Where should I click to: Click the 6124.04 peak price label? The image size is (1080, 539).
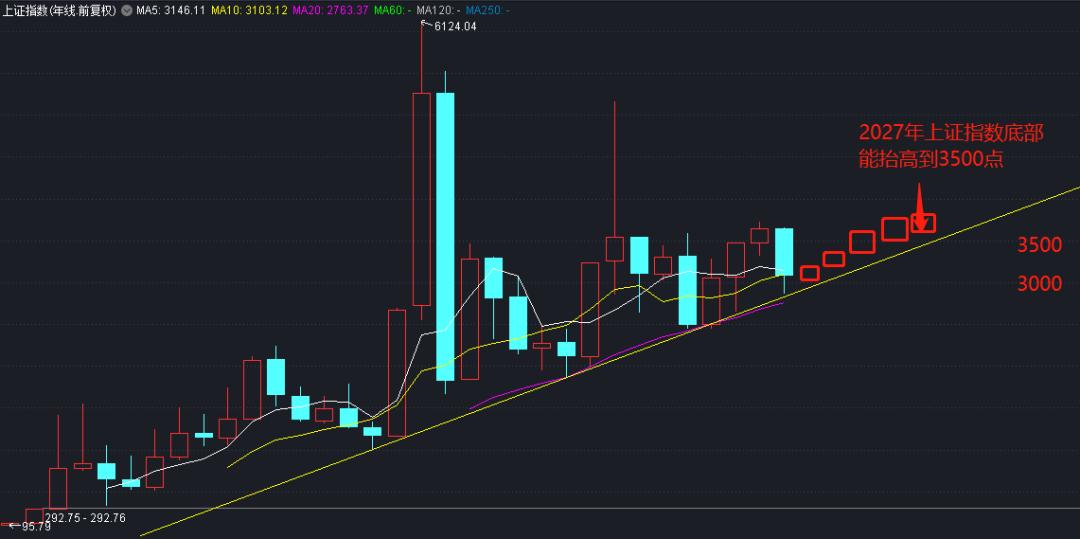pyautogui.click(x=455, y=26)
